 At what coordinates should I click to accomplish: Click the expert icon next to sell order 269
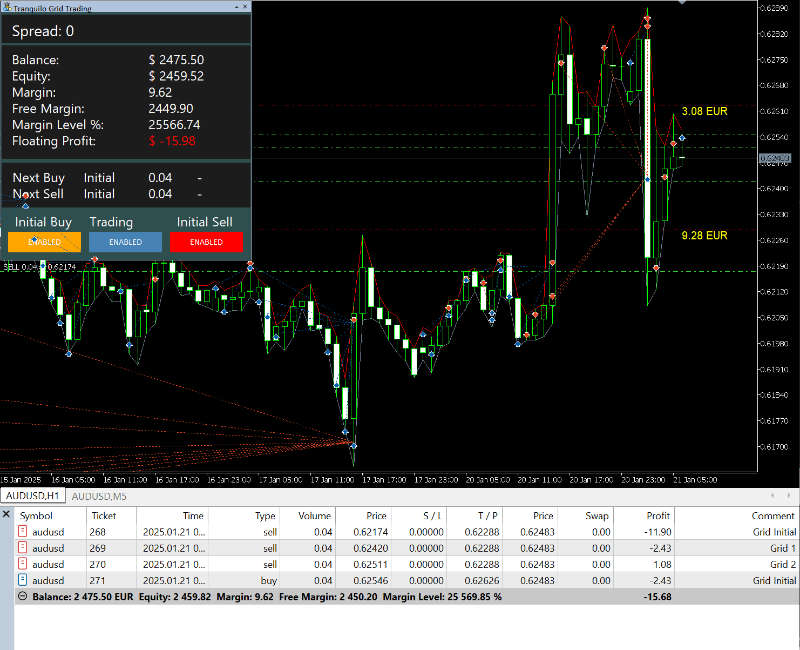click(22, 548)
